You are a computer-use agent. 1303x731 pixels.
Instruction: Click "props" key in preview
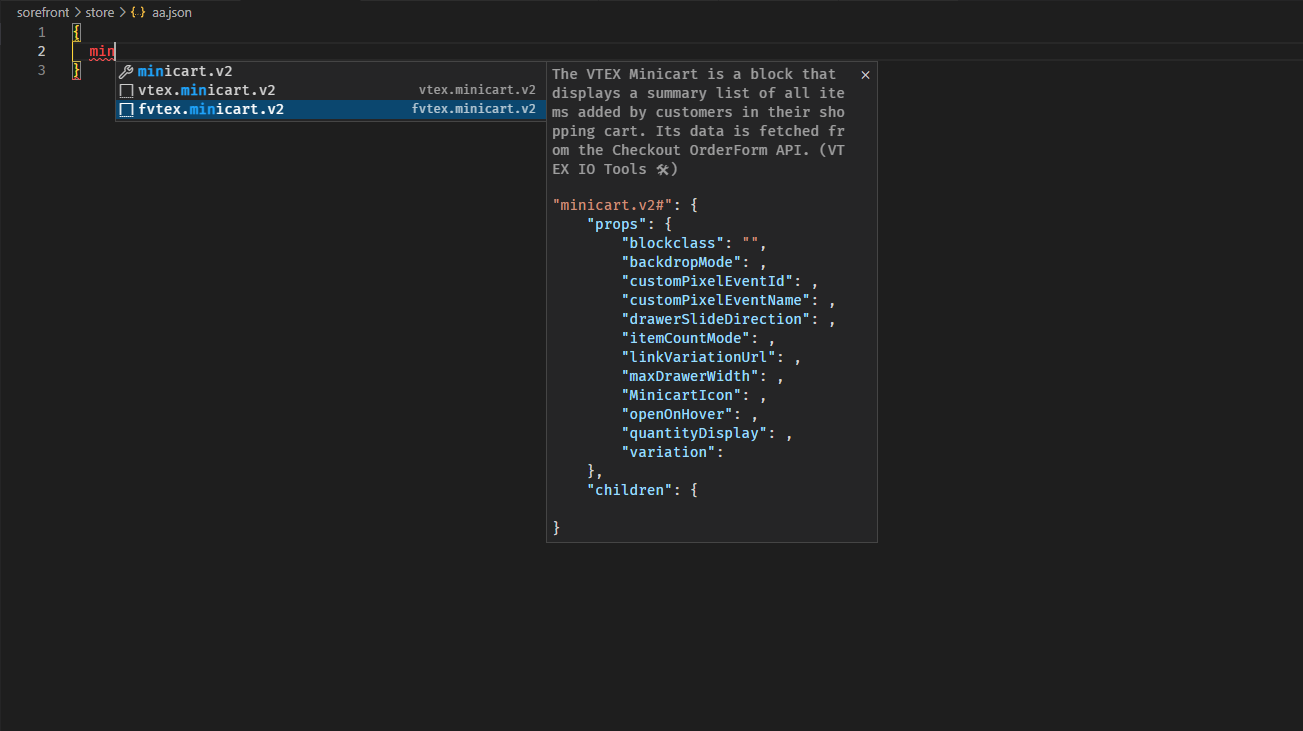[x=618, y=224]
